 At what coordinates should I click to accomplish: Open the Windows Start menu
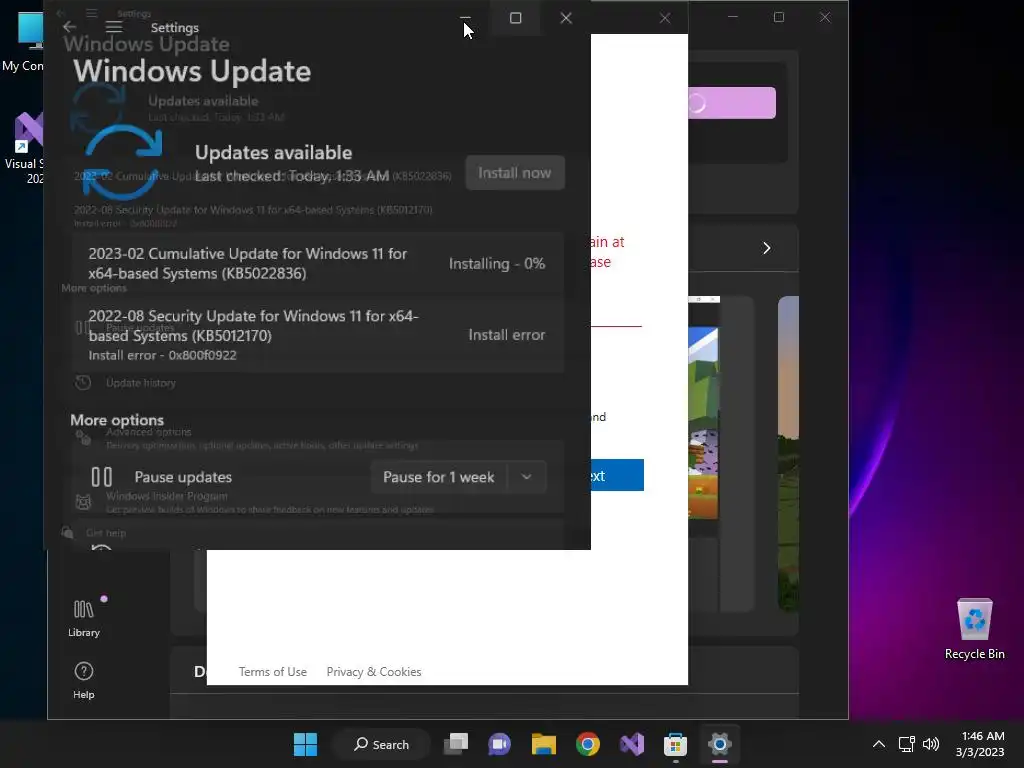[305, 744]
